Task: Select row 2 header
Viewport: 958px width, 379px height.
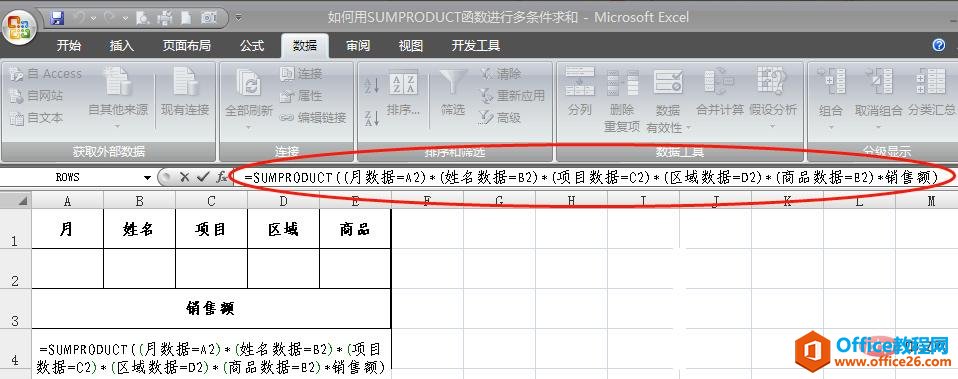Action: 16,269
